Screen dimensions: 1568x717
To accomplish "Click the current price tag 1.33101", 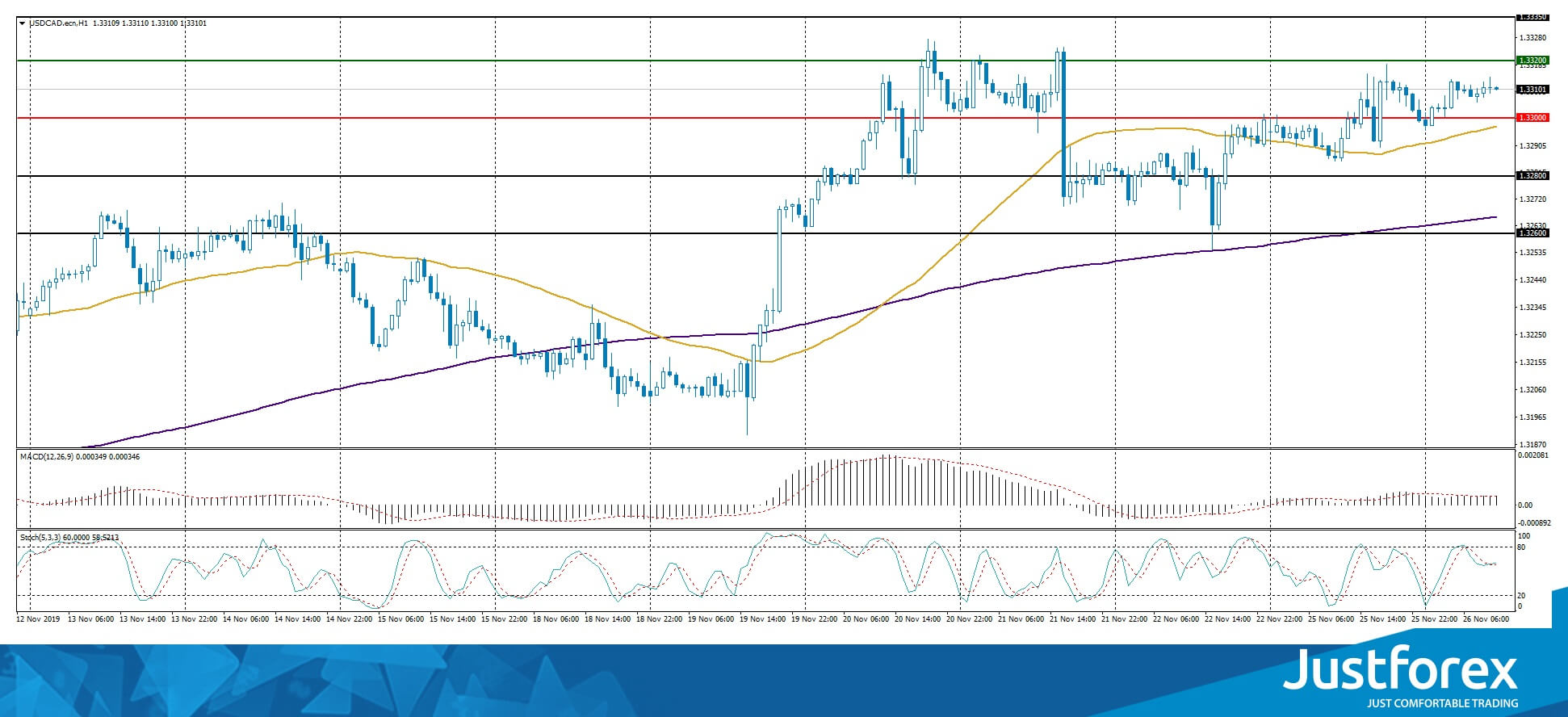I will (1532, 90).
